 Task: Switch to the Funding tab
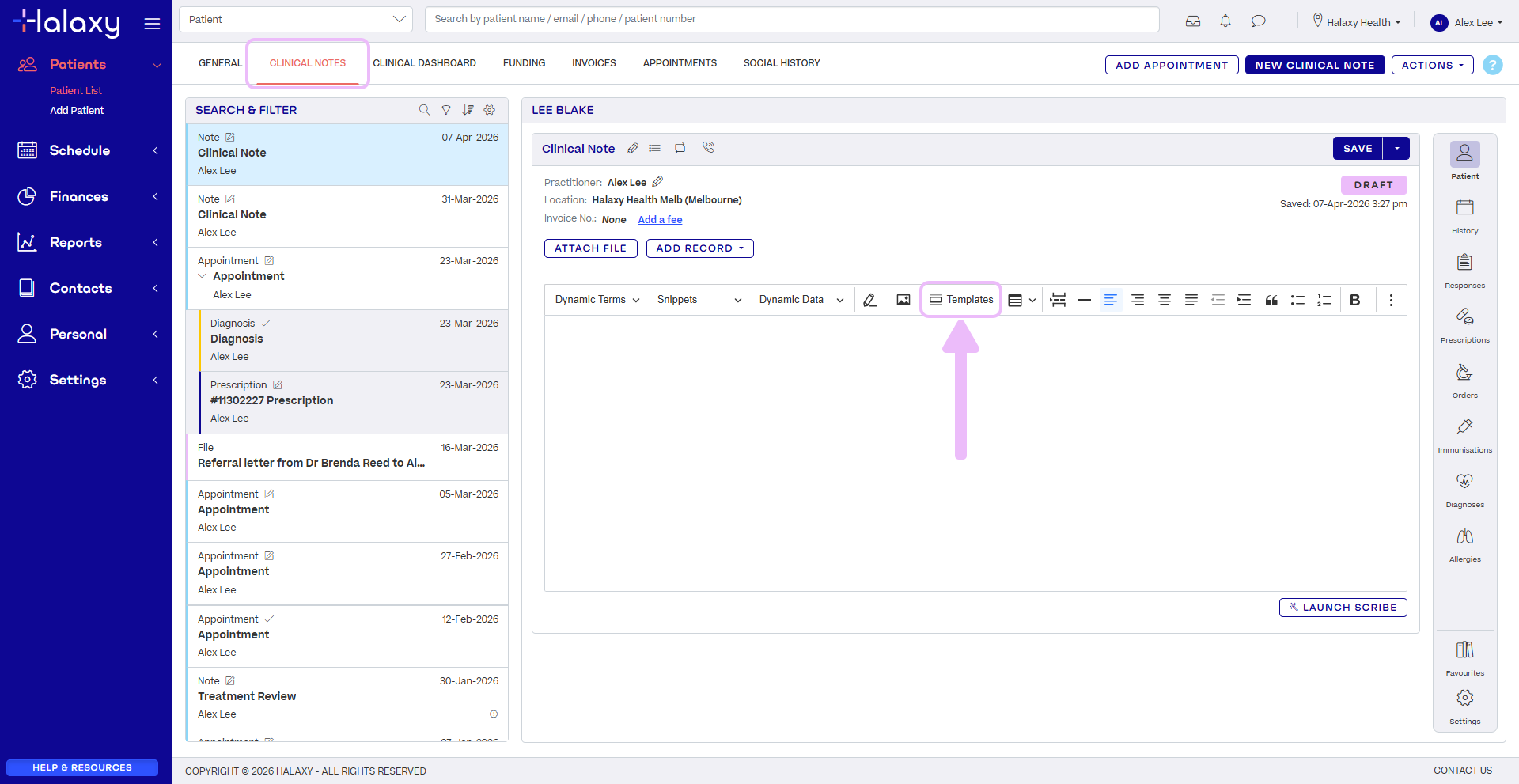click(x=524, y=63)
